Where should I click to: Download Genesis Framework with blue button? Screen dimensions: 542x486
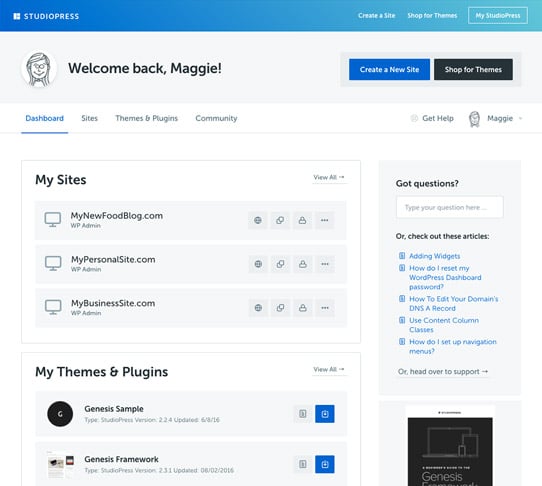coord(325,464)
